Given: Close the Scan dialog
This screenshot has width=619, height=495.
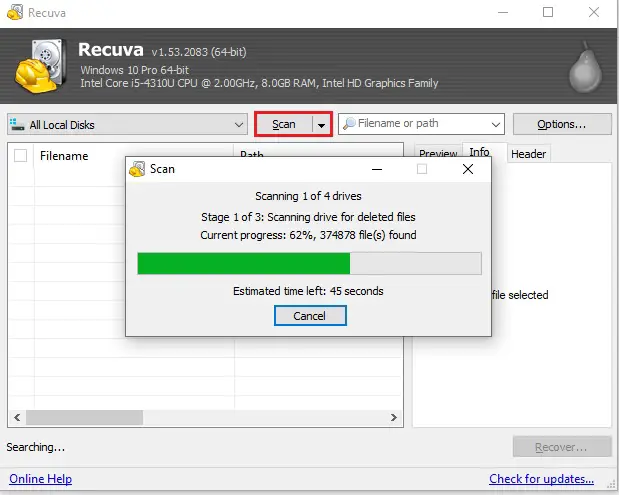Looking at the screenshot, I should [468, 169].
